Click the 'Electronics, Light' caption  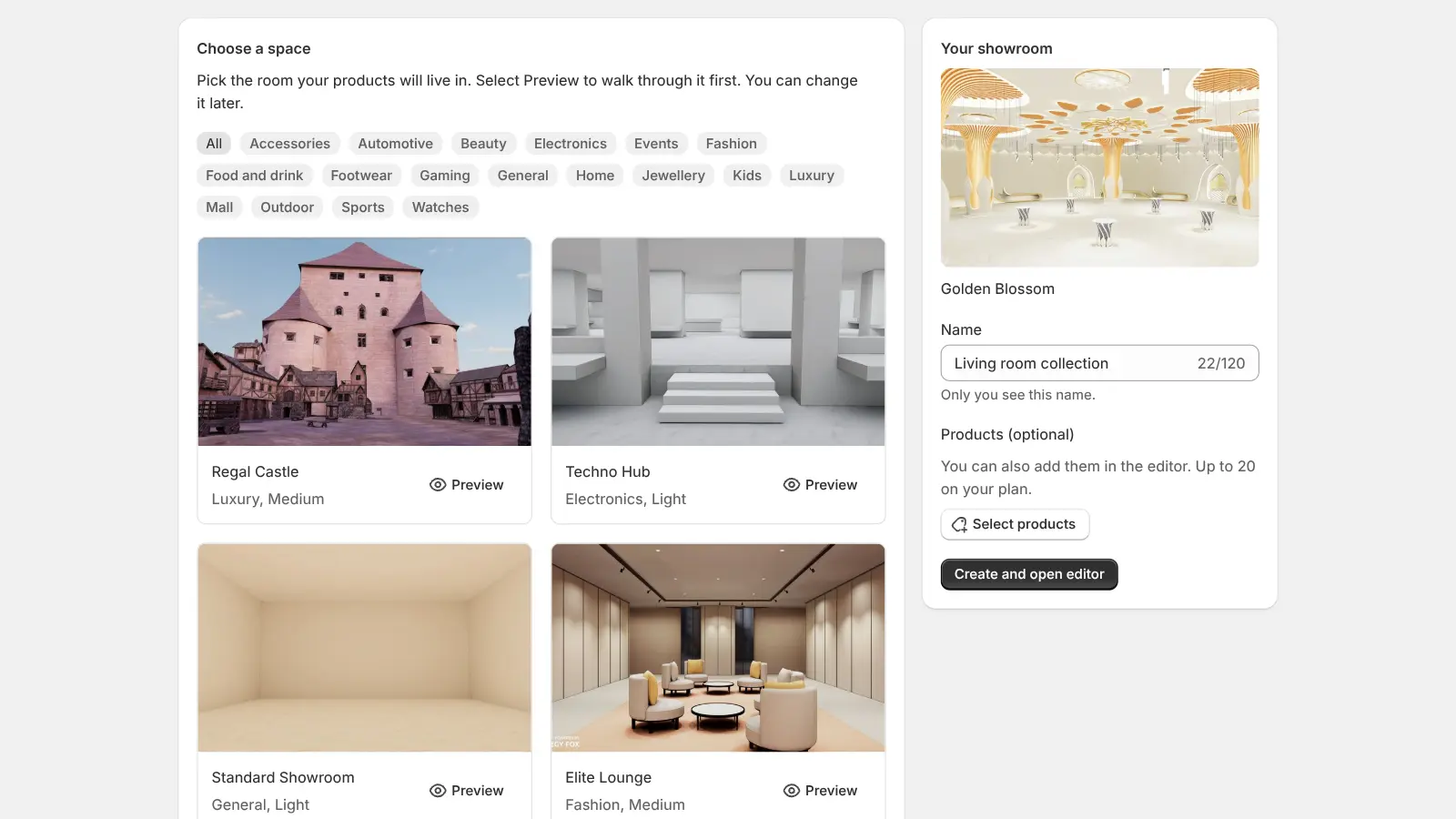point(626,499)
